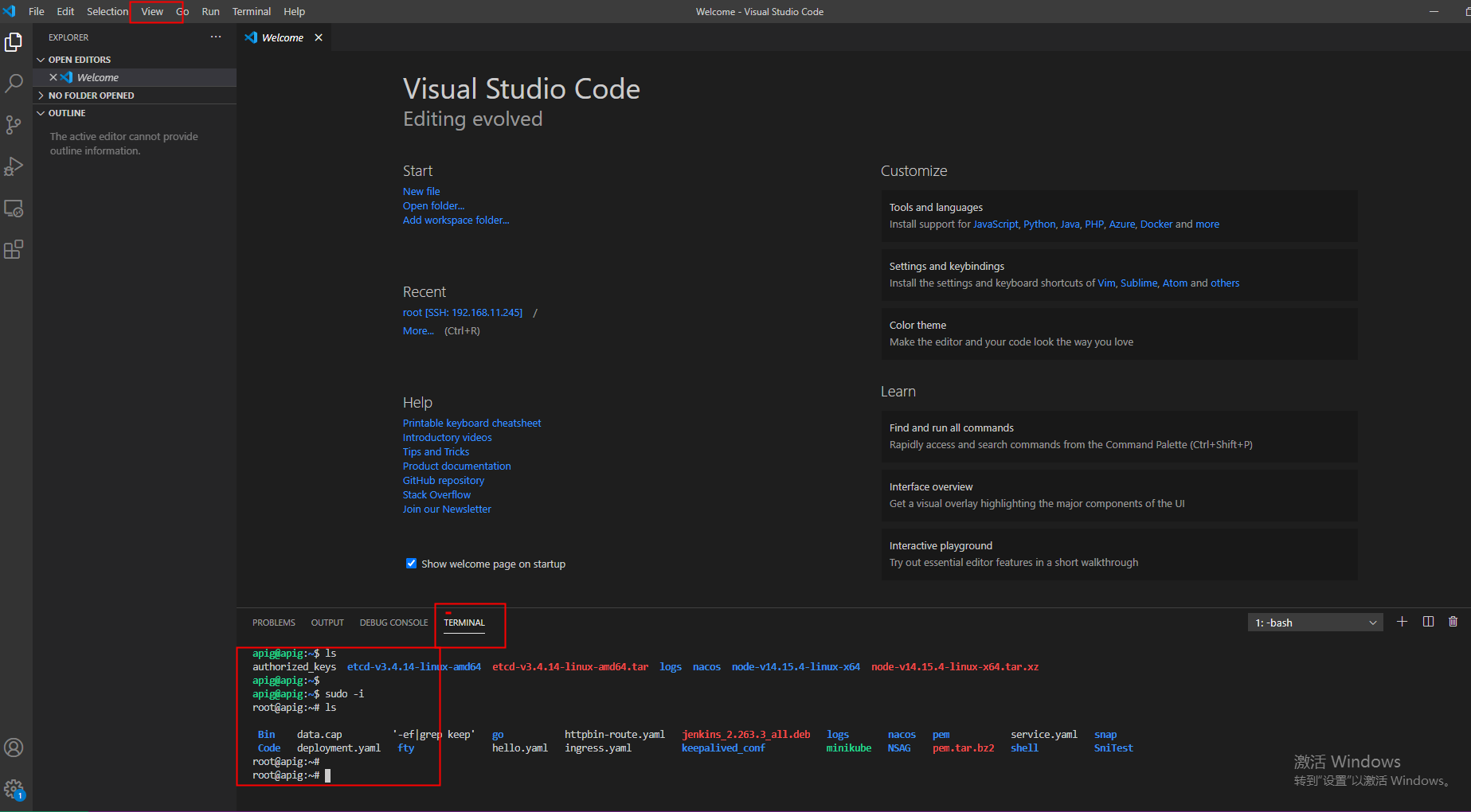Open the Manage gear icon
This screenshot has height=812, width=1471.
click(14, 789)
